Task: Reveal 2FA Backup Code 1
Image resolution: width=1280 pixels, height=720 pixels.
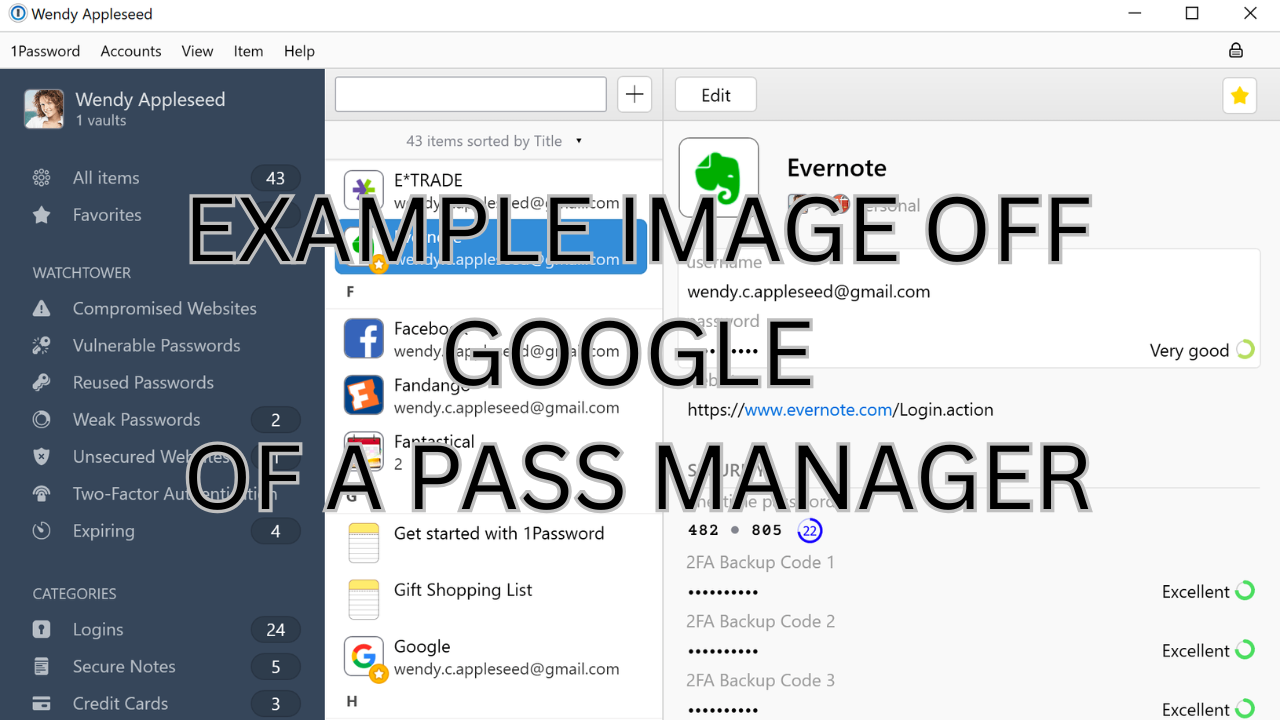Action: coord(722,591)
